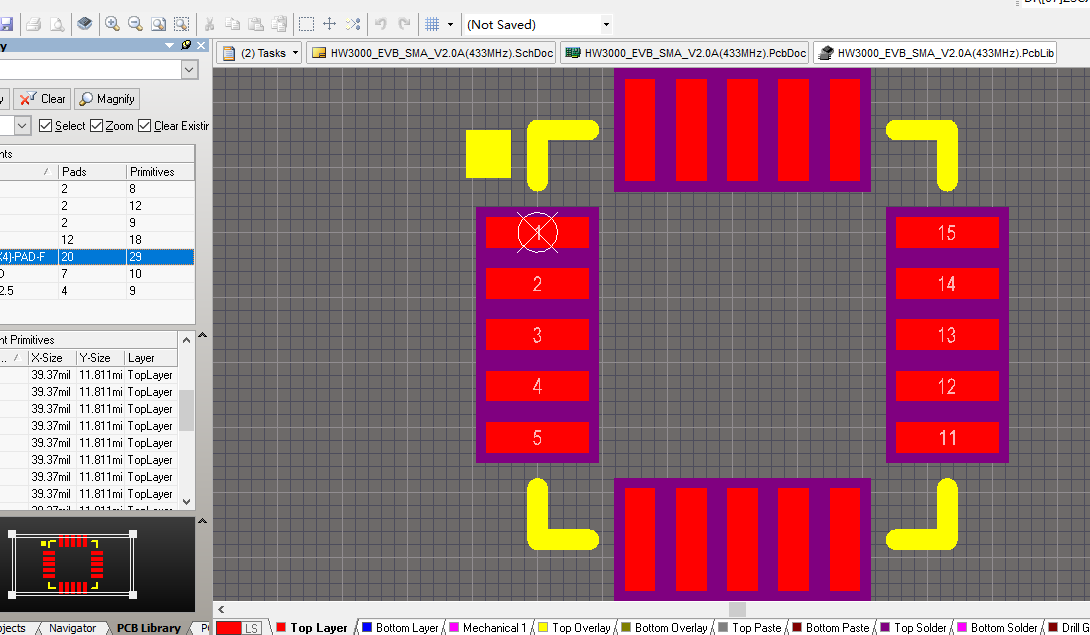Image resolution: width=1090 pixels, height=635 pixels.
Task: Click the red current layer color swatch
Action: (x=229, y=627)
